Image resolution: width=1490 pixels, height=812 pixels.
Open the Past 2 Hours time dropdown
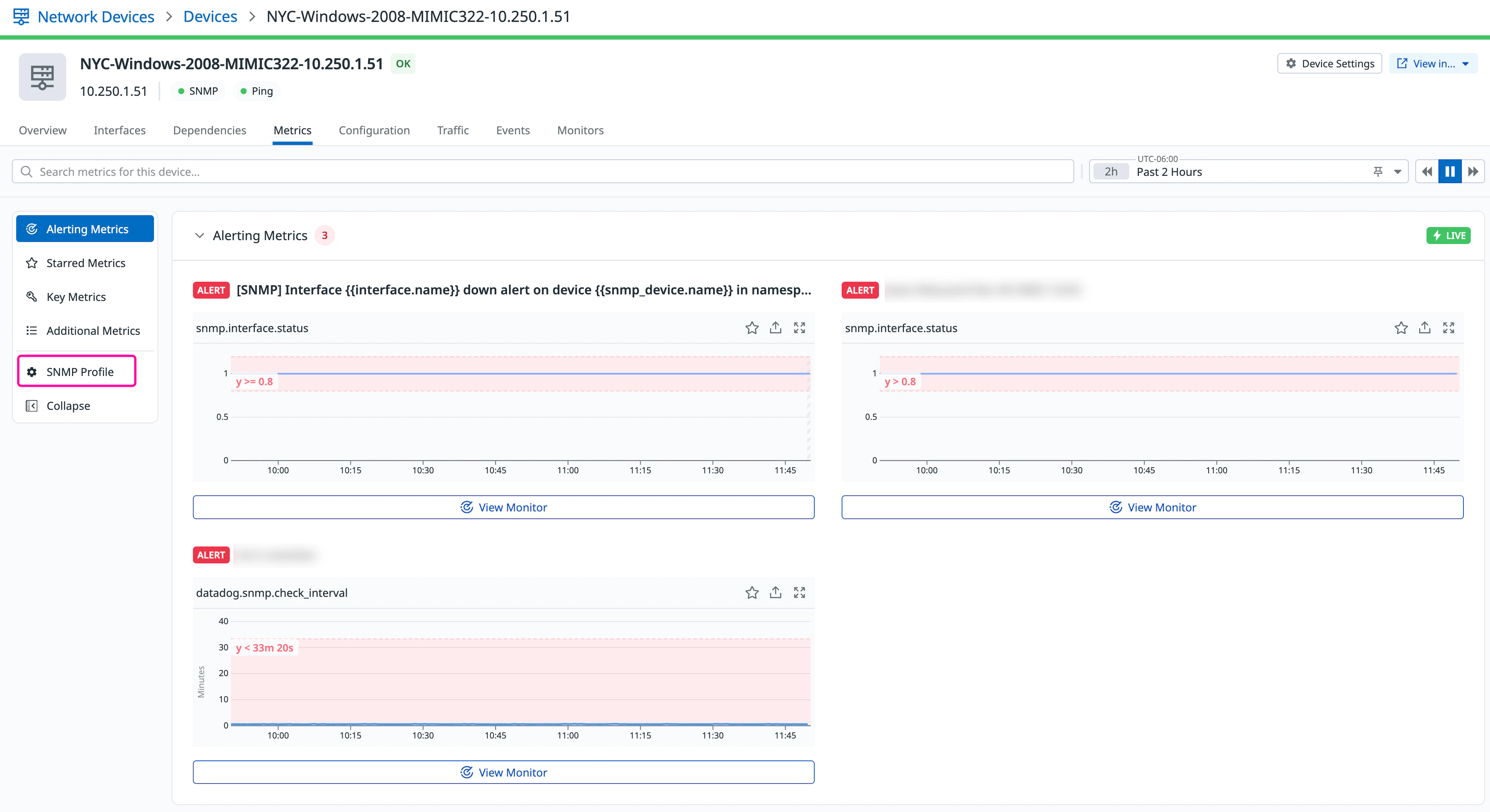click(1398, 172)
